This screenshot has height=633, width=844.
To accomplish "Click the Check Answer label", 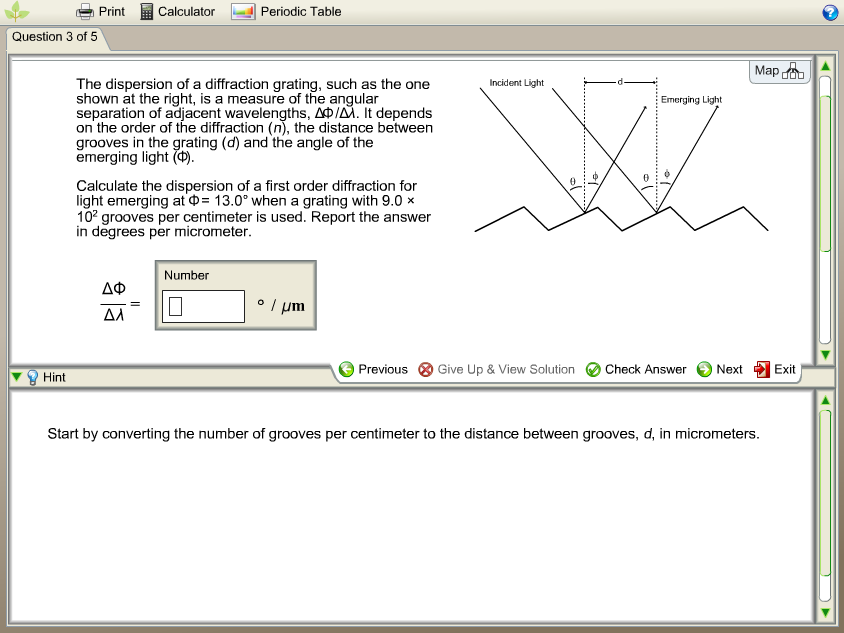I will tap(646, 369).
